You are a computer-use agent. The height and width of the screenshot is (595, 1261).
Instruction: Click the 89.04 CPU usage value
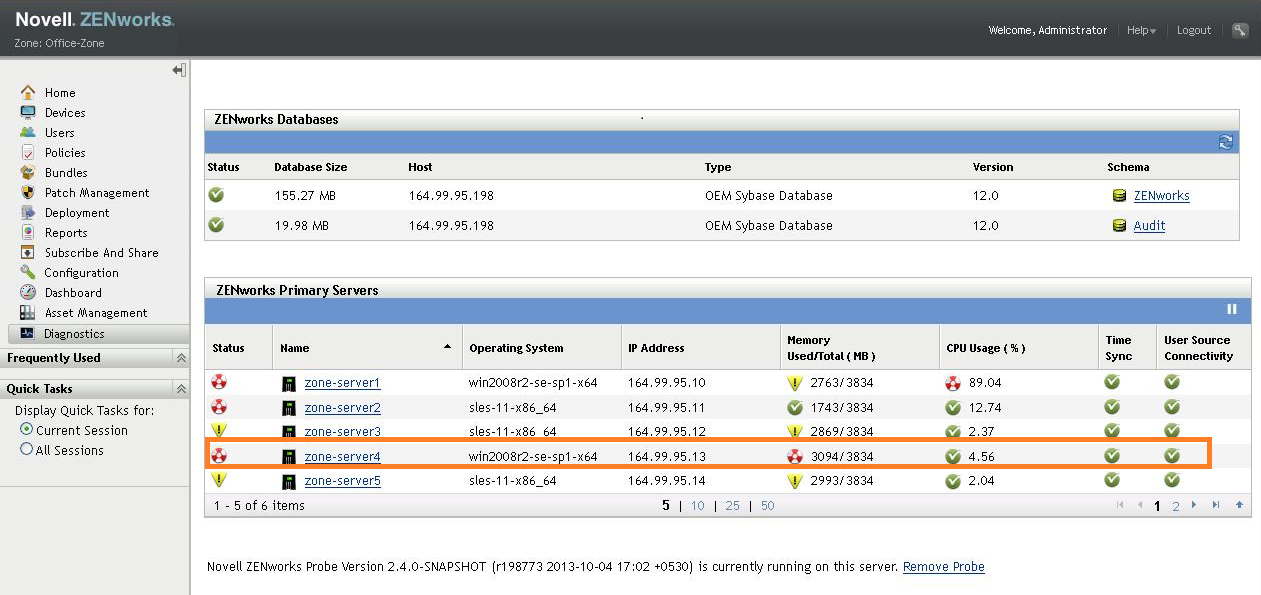(985, 383)
